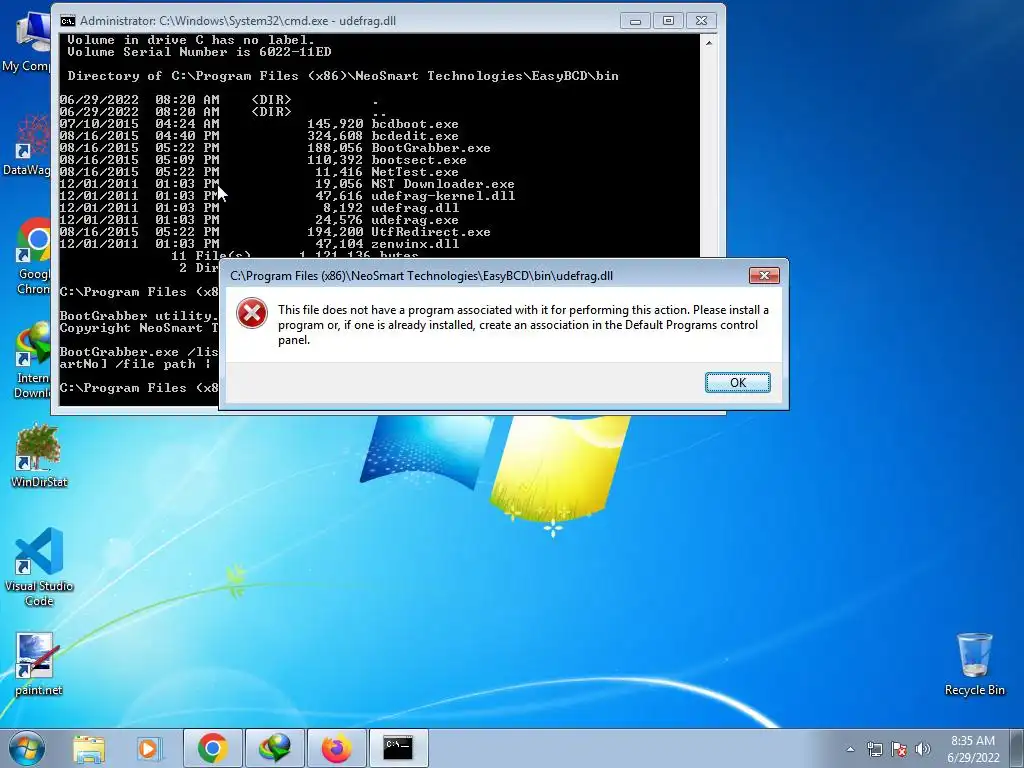Click the NetTest.exe listing line
1024x768 pixels.
click(x=259, y=172)
